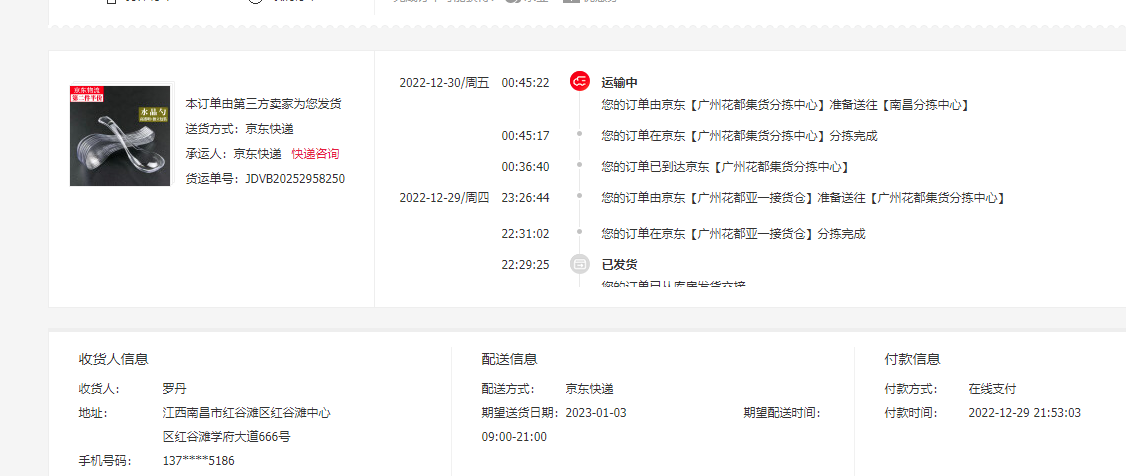1126x476 pixels.
Task: Select the 已到达京东【广州花都集货分拣中心】 entry
Action: (726, 167)
